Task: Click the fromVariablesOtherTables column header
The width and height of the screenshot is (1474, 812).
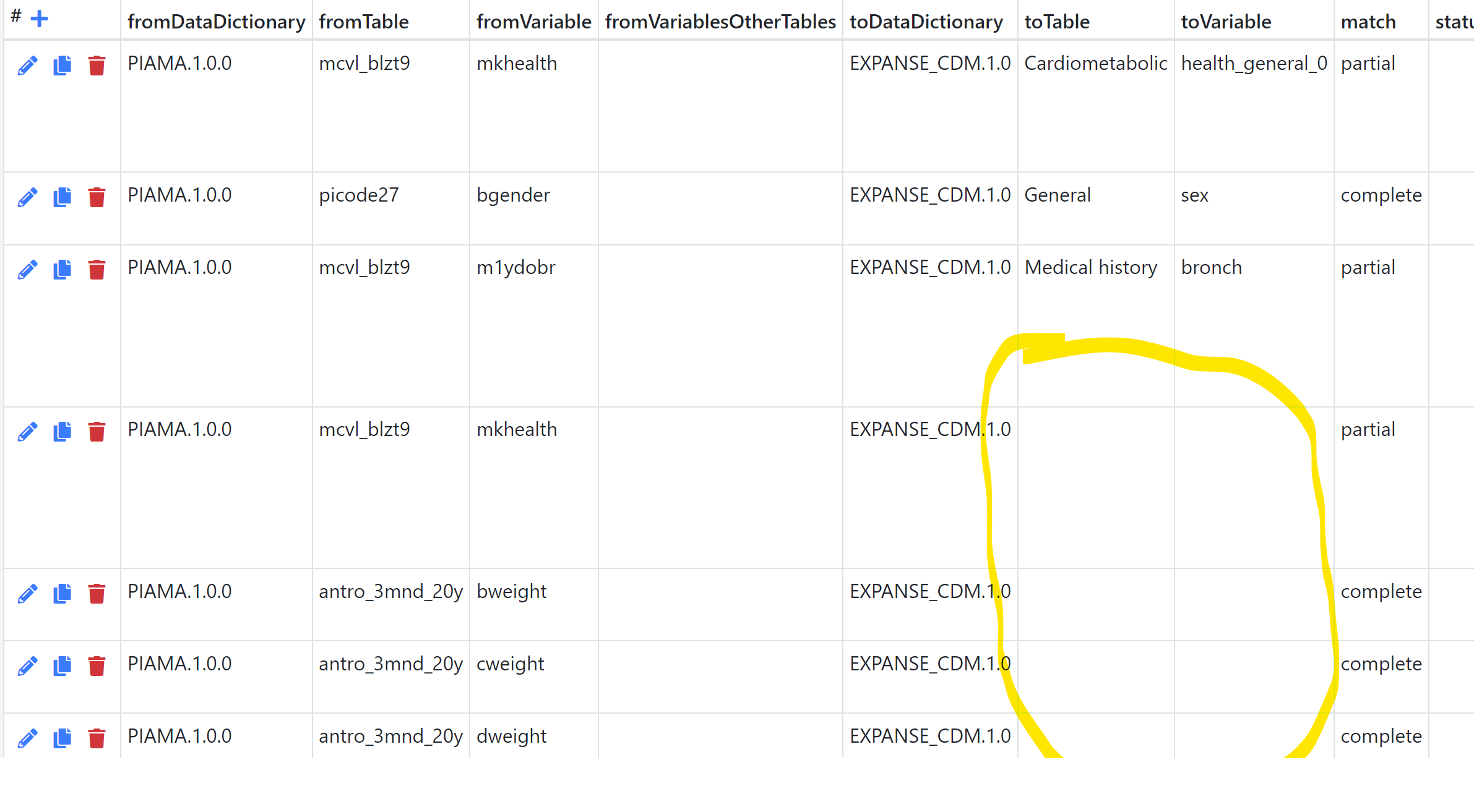Action: [x=720, y=22]
